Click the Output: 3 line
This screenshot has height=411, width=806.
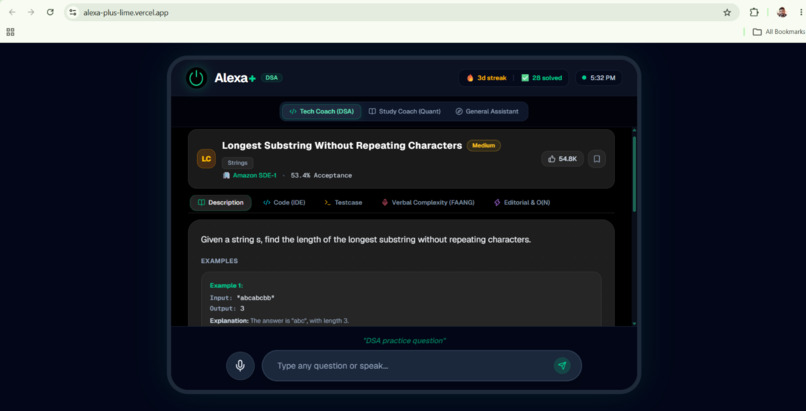227,309
